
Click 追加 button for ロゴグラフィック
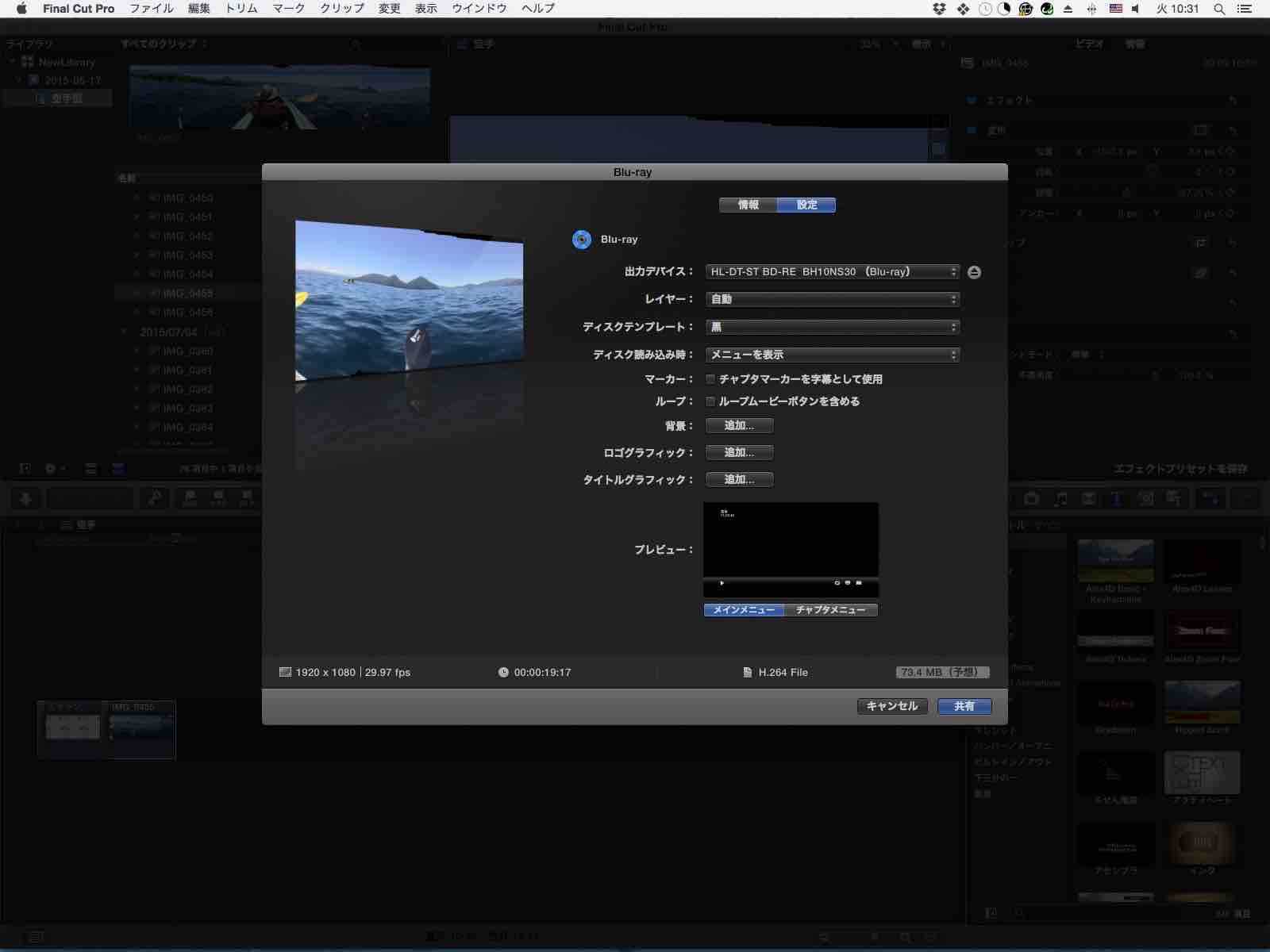coord(739,453)
